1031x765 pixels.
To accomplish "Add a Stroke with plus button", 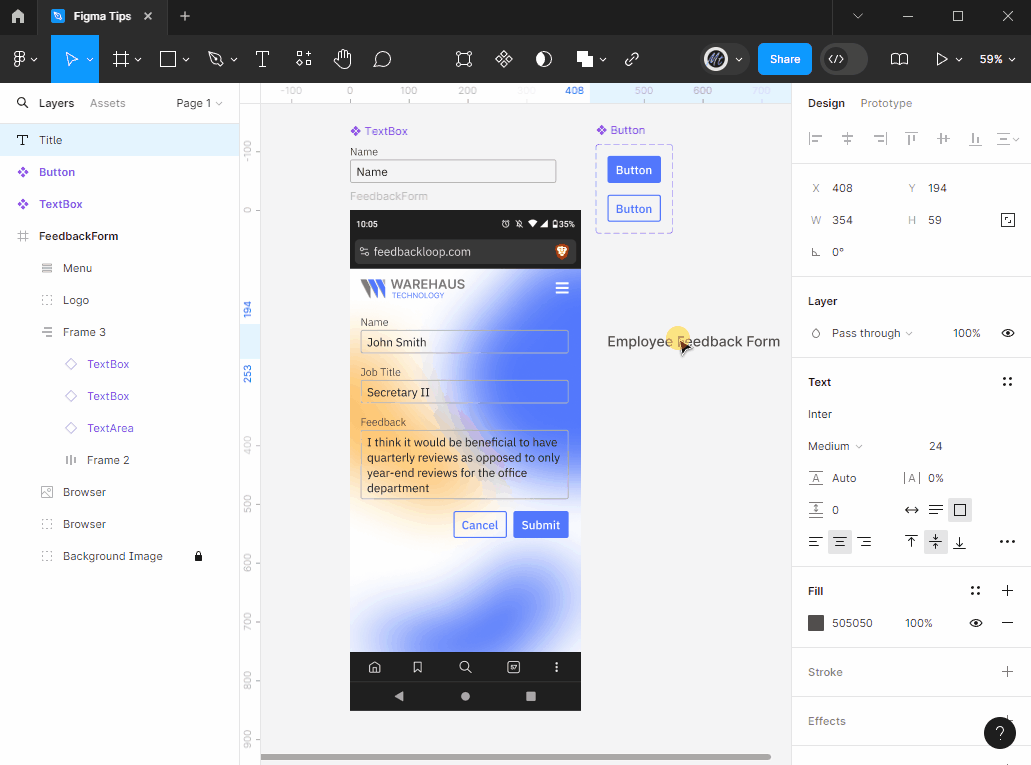I will click(x=1007, y=672).
